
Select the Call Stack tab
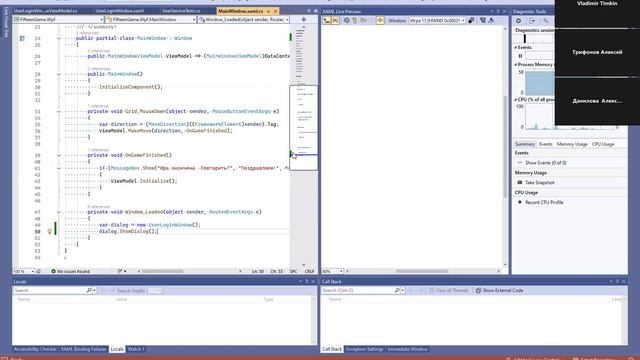pyautogui.click(x=332, y=349)
